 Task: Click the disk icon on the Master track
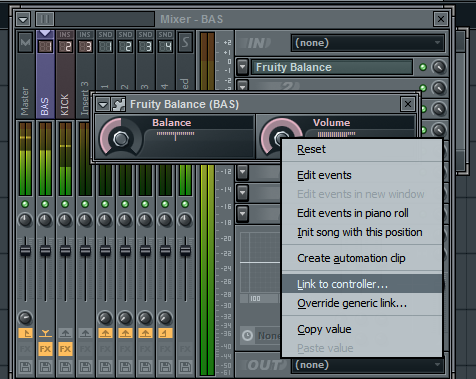pyautogui.click(x=25, y=367)
